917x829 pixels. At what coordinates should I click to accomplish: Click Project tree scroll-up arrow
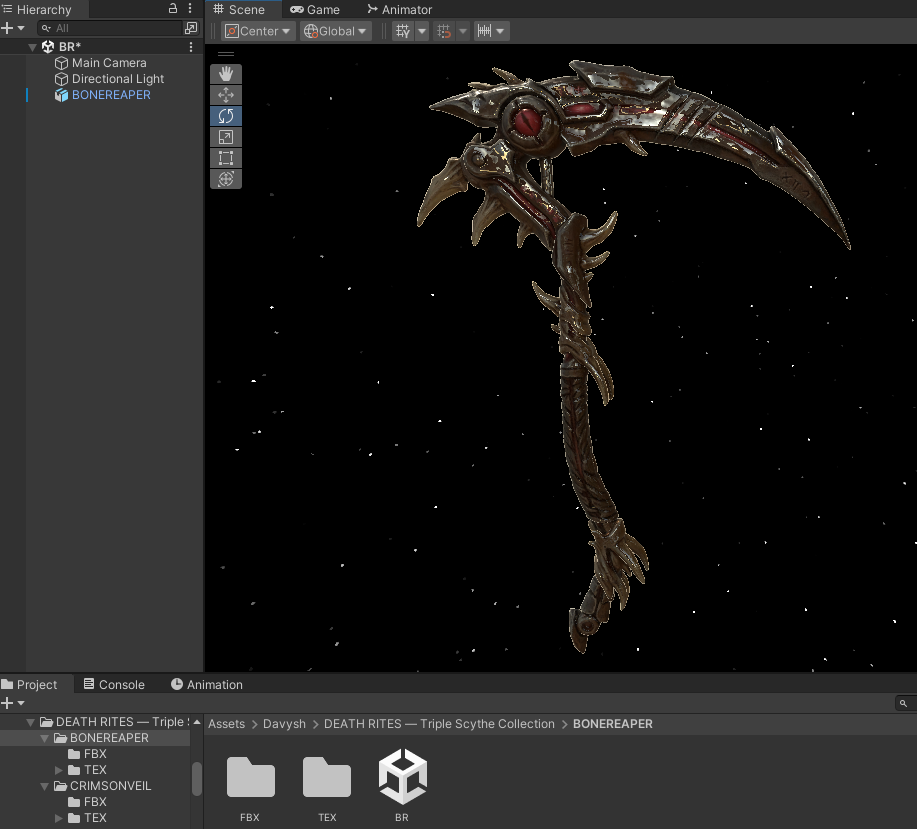click(x=196, y=722)
